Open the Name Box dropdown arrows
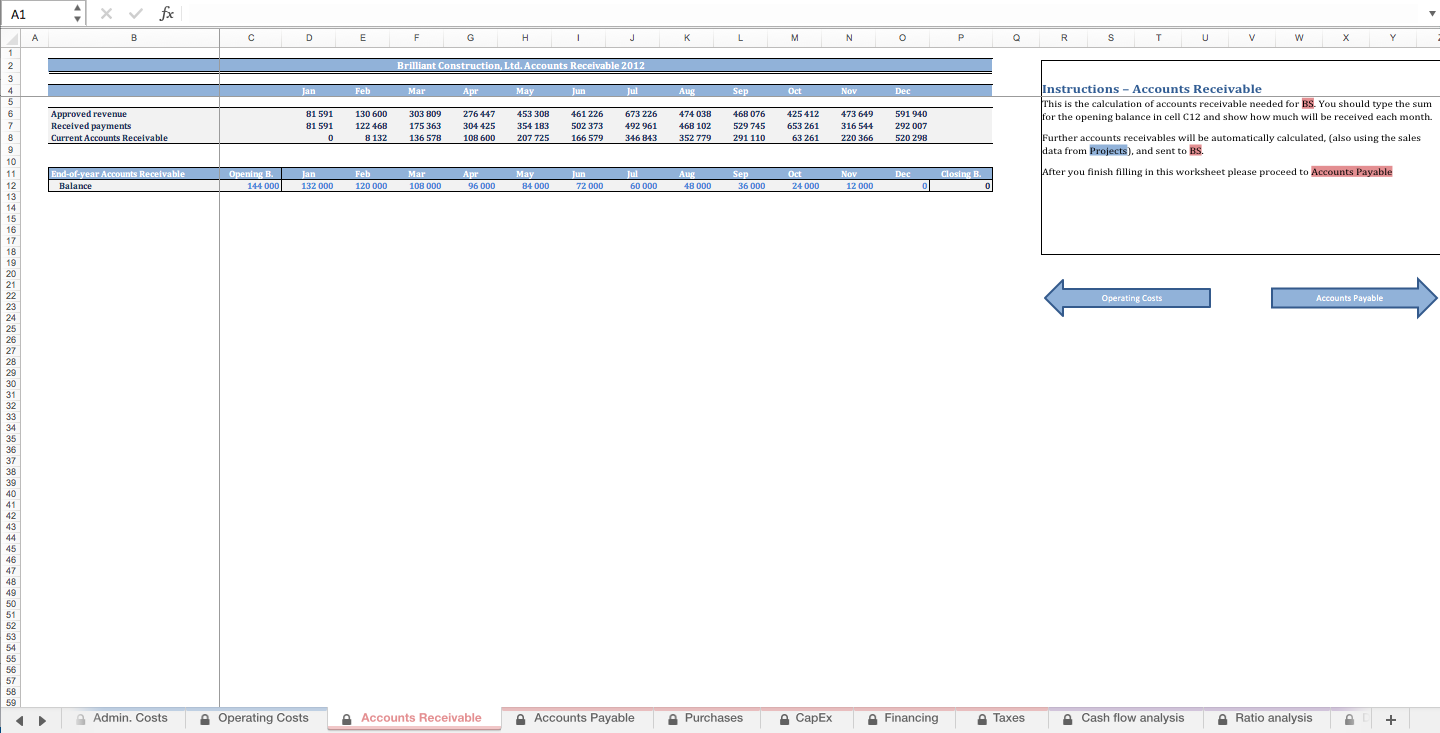The height and width of the screenshot is (733, 1440). tap(78, 13)
